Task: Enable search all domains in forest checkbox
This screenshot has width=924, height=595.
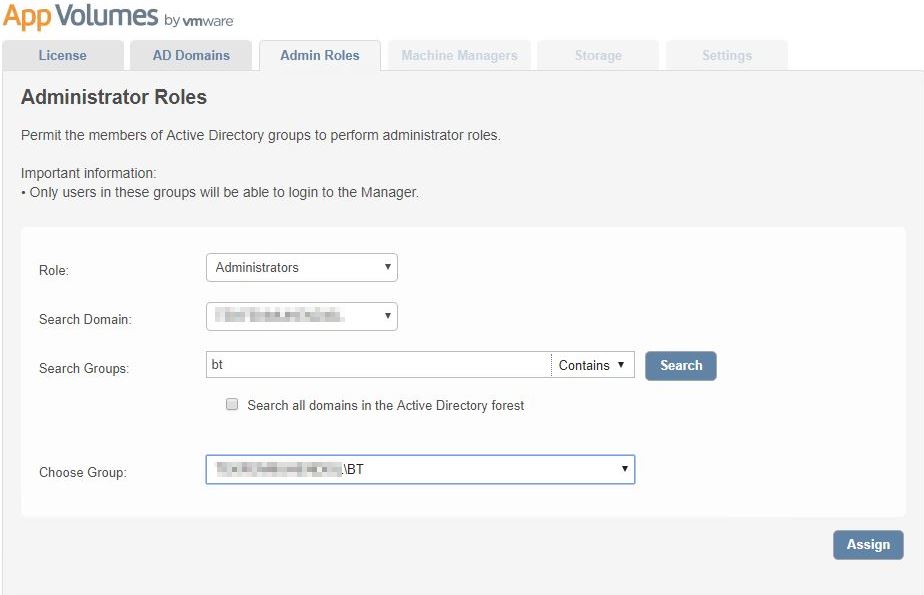Action: [232, 404]
